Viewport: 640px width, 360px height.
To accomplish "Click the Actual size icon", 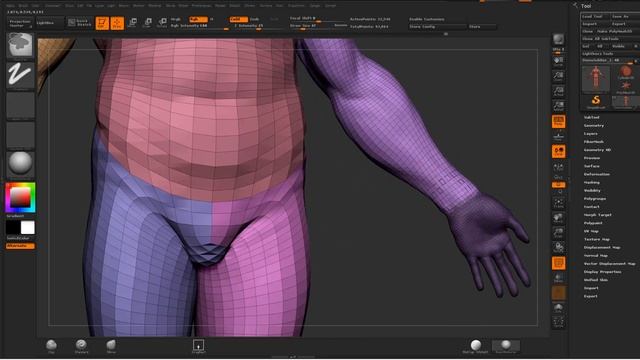I will [x=558, y=91].
